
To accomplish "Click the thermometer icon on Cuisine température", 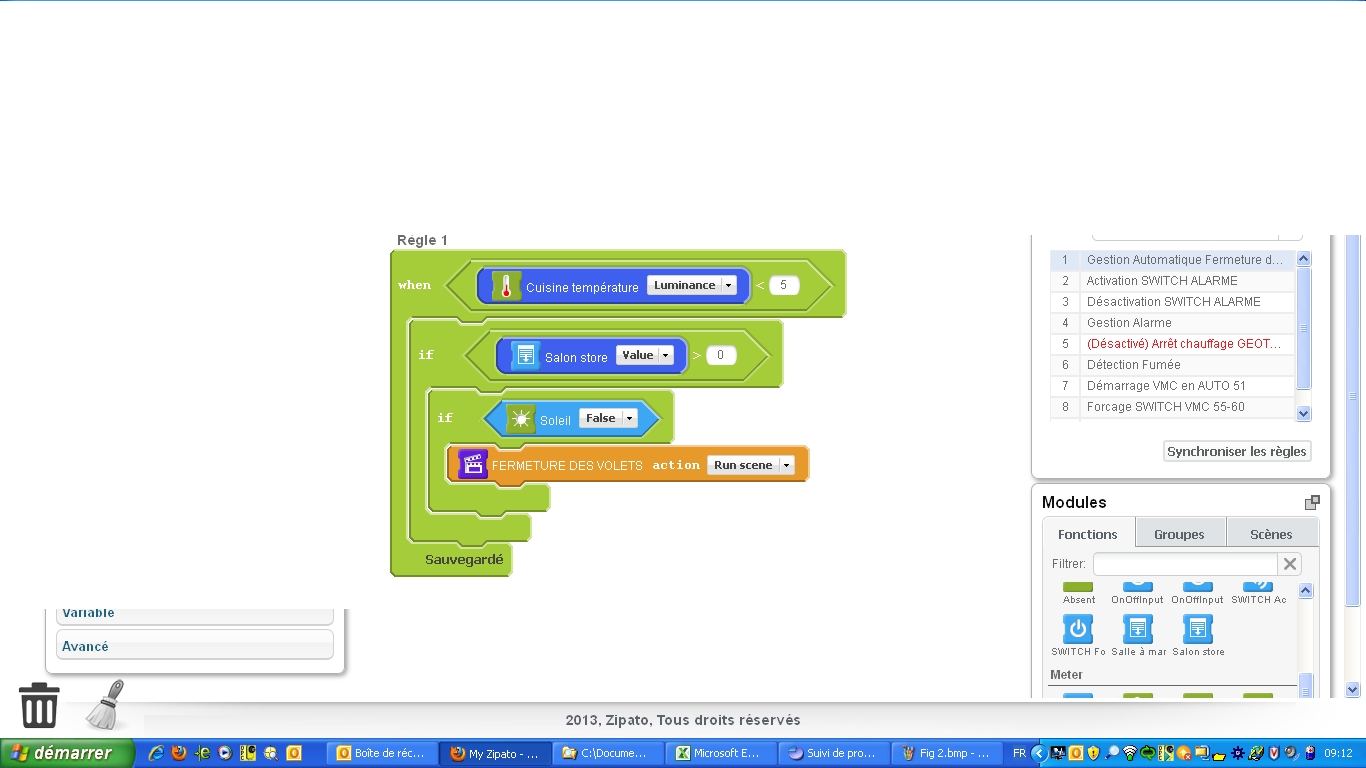I will click(507, 287).
